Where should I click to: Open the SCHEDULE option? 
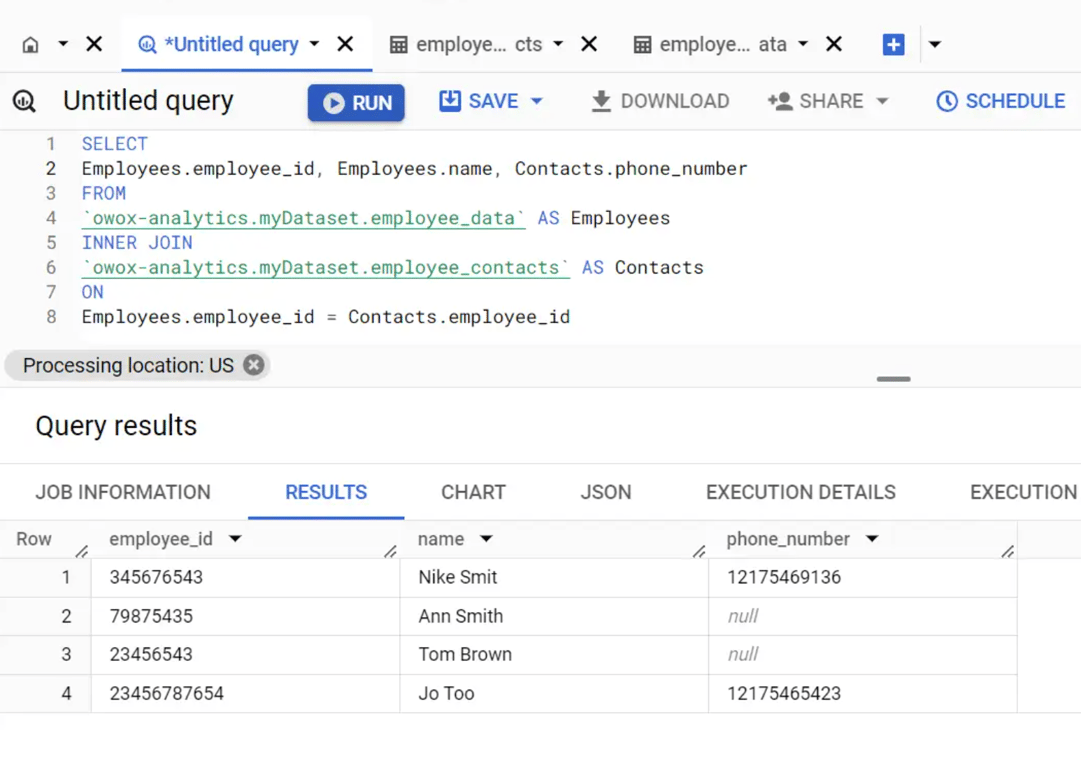[1000, 101]
